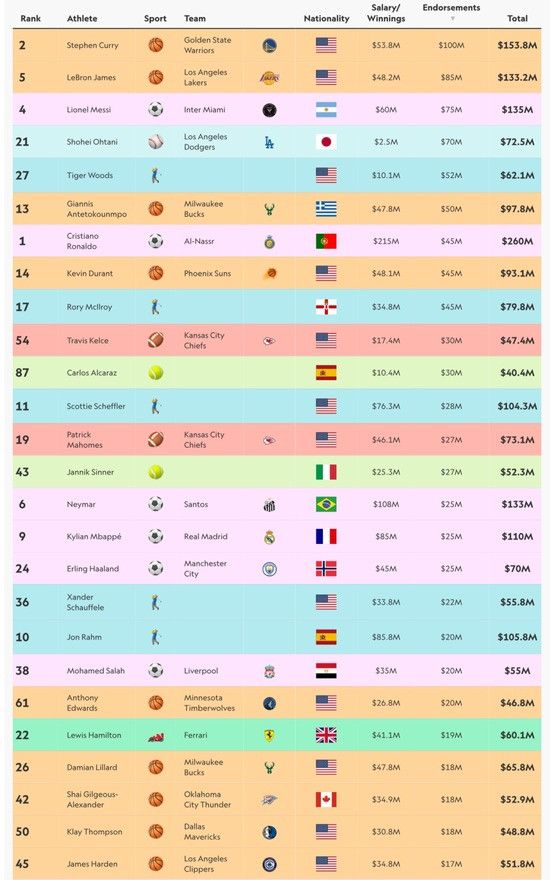Click the Manchester City crest
This screenshot has width=550, height=880.
pos(269,569)
